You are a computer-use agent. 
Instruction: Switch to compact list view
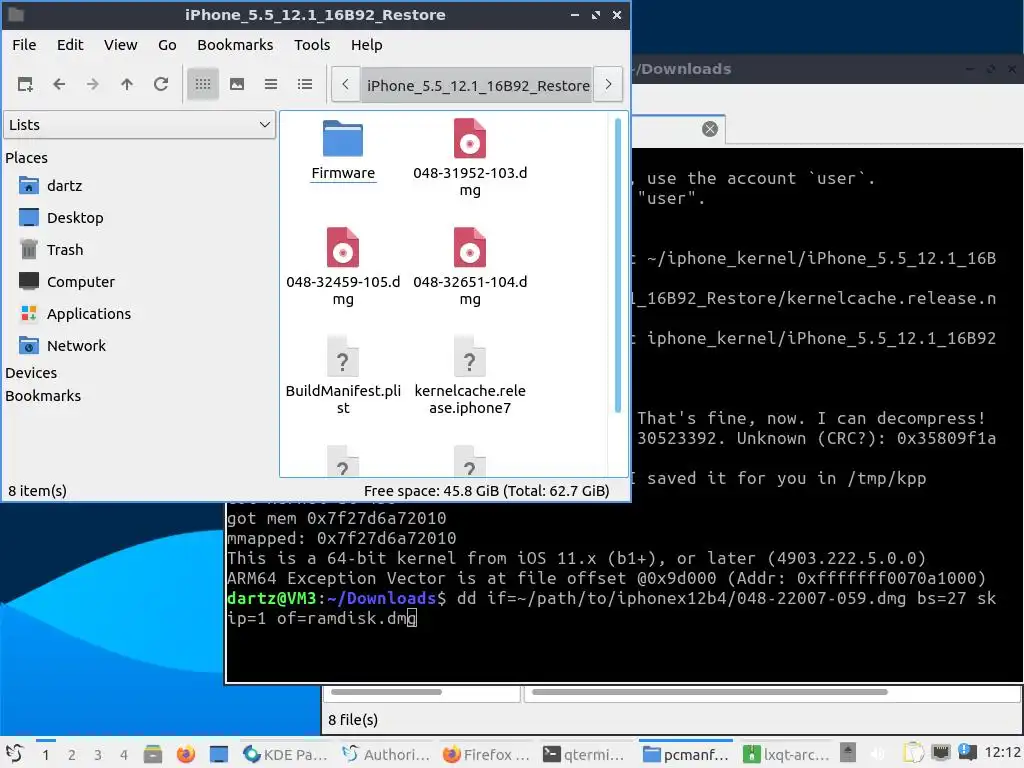pos(271,84)
